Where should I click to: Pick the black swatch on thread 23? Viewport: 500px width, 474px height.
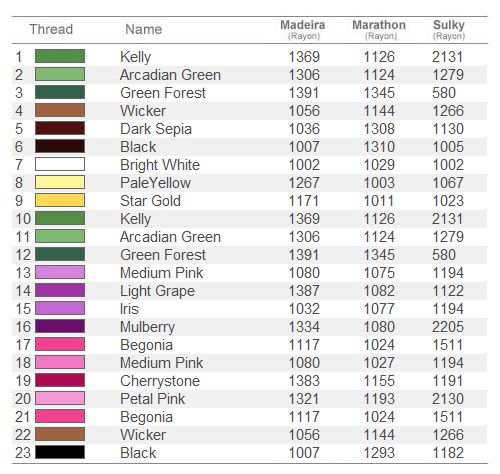(60, 452)
